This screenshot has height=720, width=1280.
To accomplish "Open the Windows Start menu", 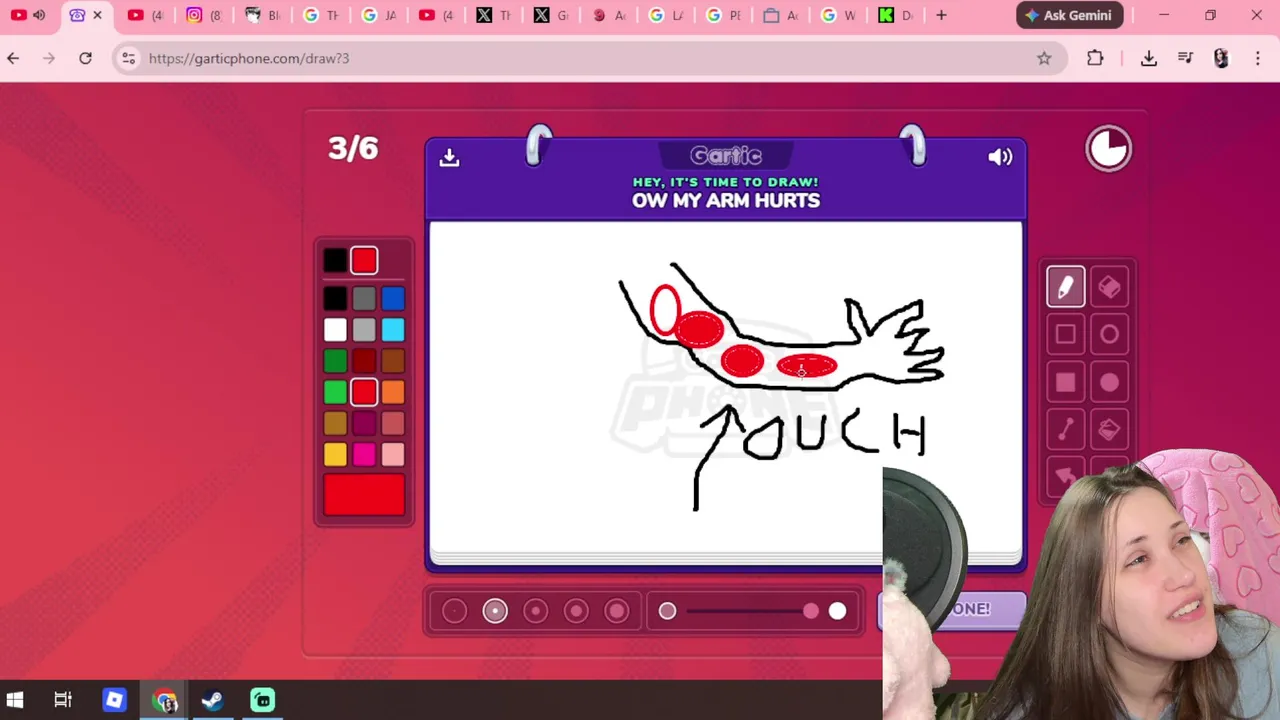I will coord(15,700).
